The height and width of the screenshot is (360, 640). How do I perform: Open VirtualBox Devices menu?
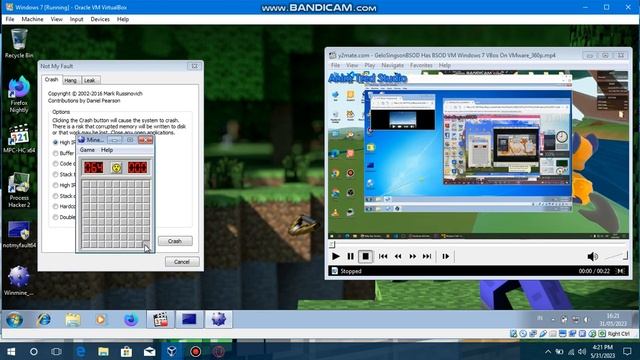click(100, 19)
